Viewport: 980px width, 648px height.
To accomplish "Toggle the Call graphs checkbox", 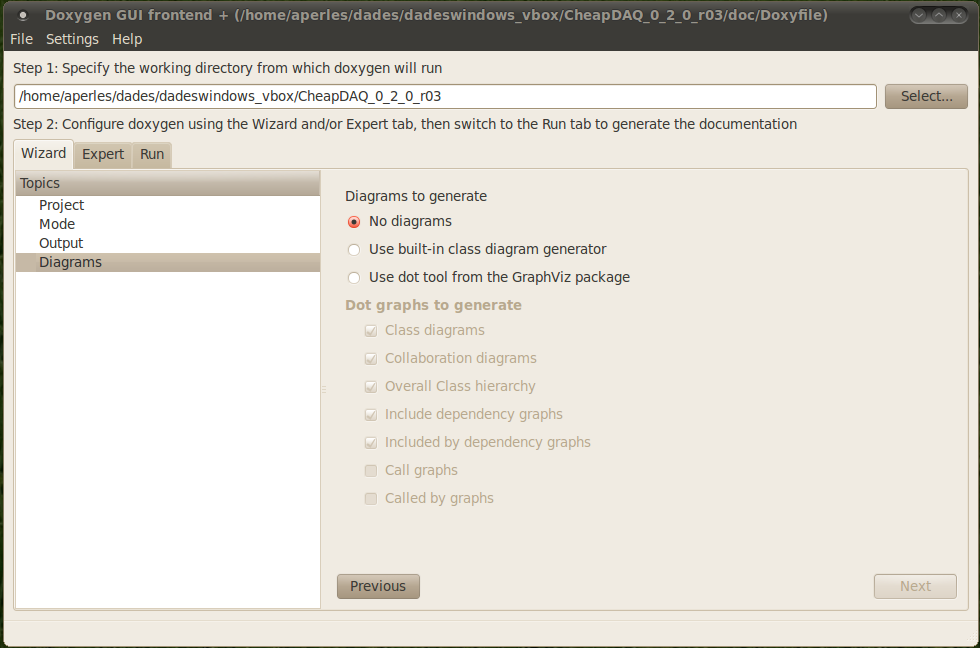I will click(x=371, y=471).
